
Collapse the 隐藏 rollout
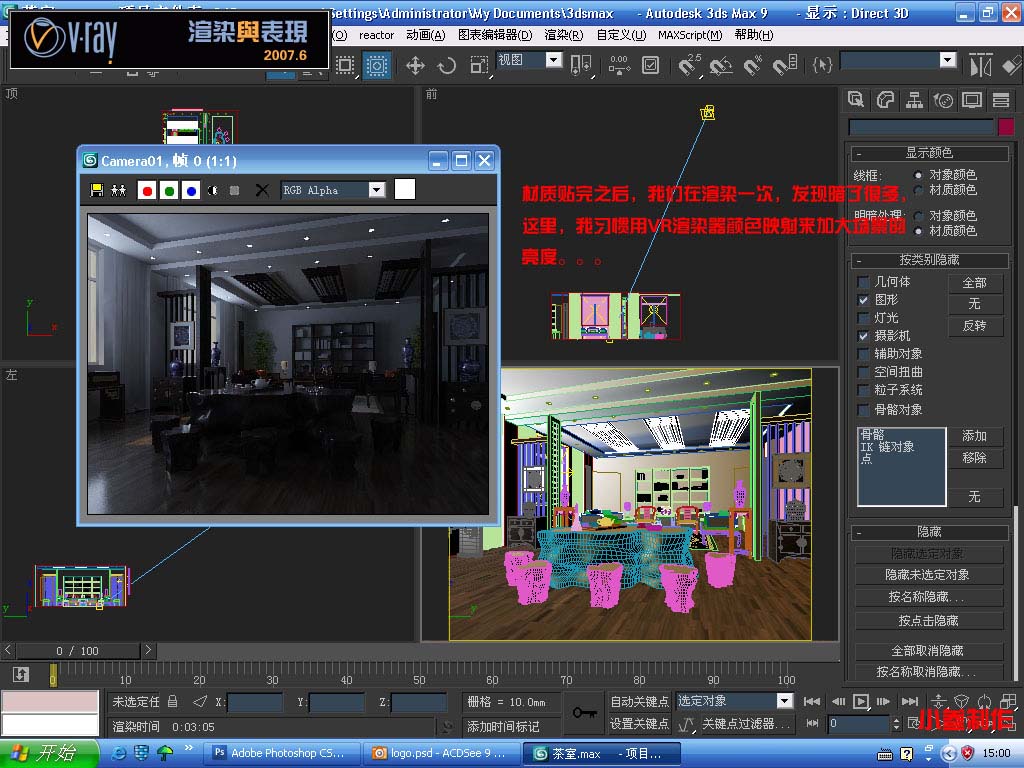(x=929, y=532)
